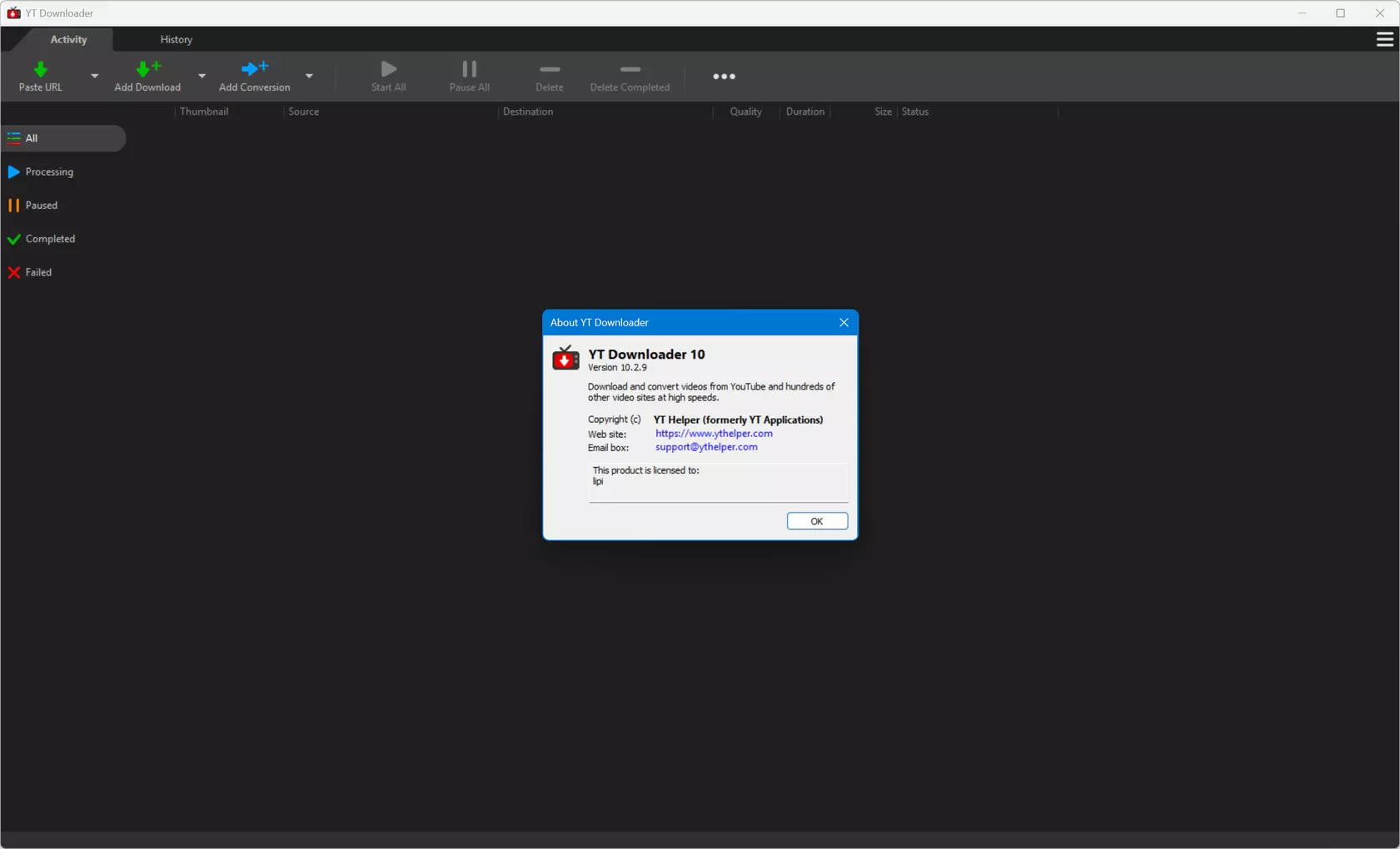Screen dimensions: 1400x849
Task: Expand the Add Conversion dropdown arrow
Action: point(309,76)
